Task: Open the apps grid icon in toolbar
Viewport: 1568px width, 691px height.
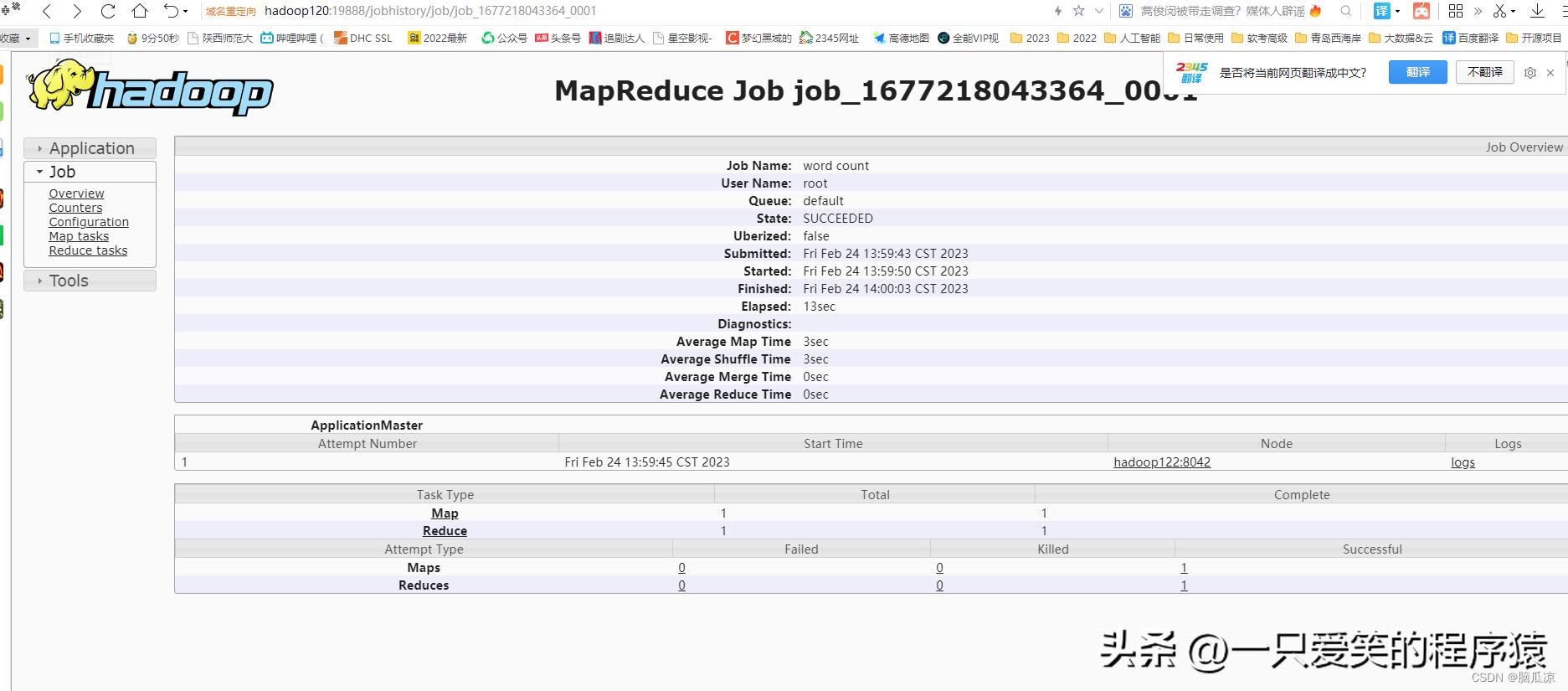Action: pyautogui.click(x=1456, y=11)
